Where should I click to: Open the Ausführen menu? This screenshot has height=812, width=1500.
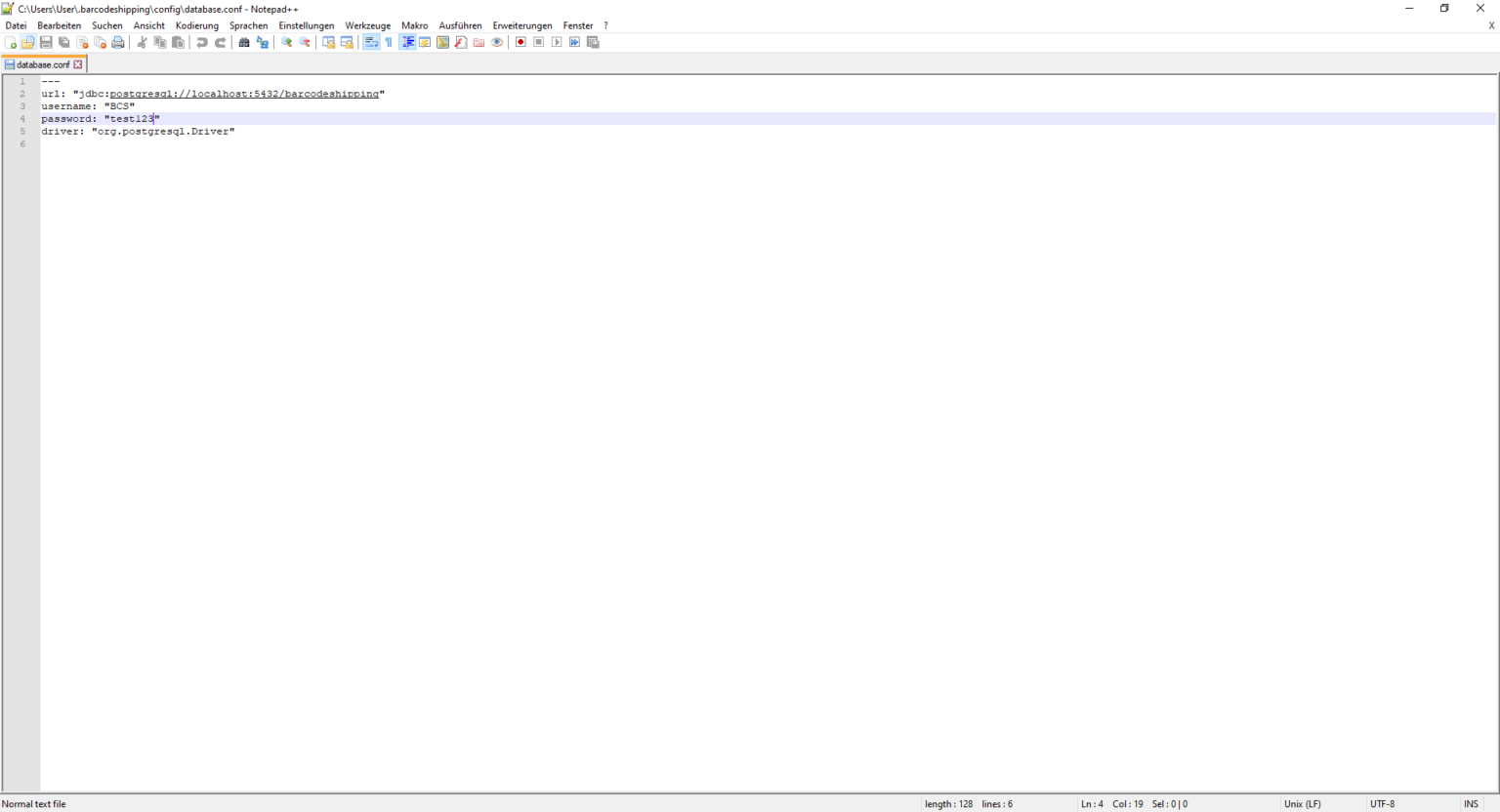point(461,25)
